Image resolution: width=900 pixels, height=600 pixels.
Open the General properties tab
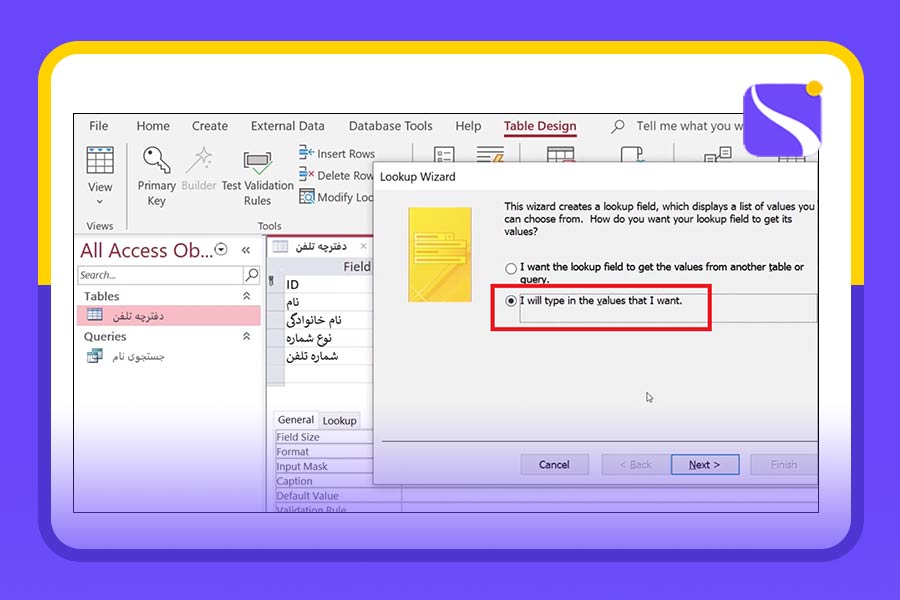click(x=296, y=420)
